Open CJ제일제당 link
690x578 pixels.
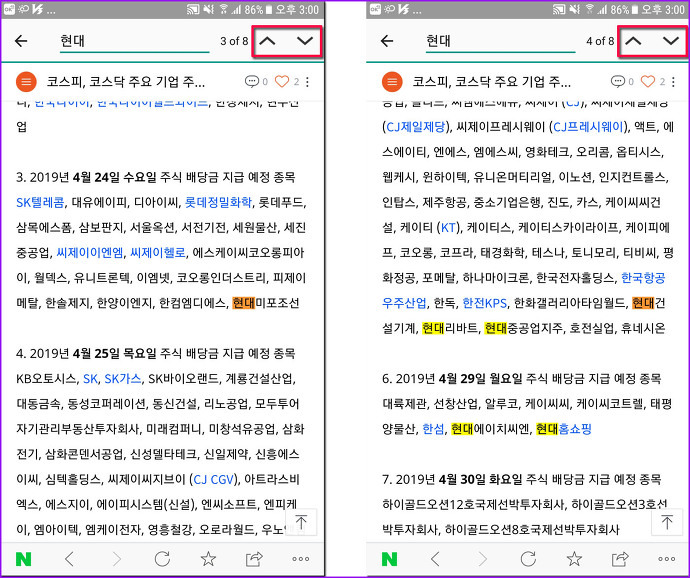pyautogui.click(x=415, y=127)
